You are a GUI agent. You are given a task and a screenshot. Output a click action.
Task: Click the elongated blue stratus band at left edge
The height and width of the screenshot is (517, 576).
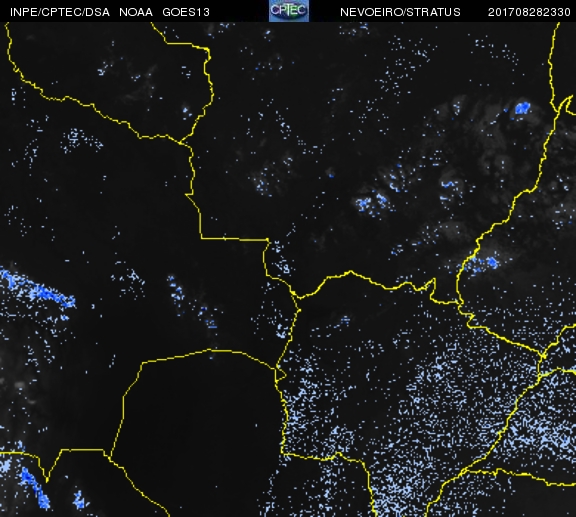(x=37, y=288)
